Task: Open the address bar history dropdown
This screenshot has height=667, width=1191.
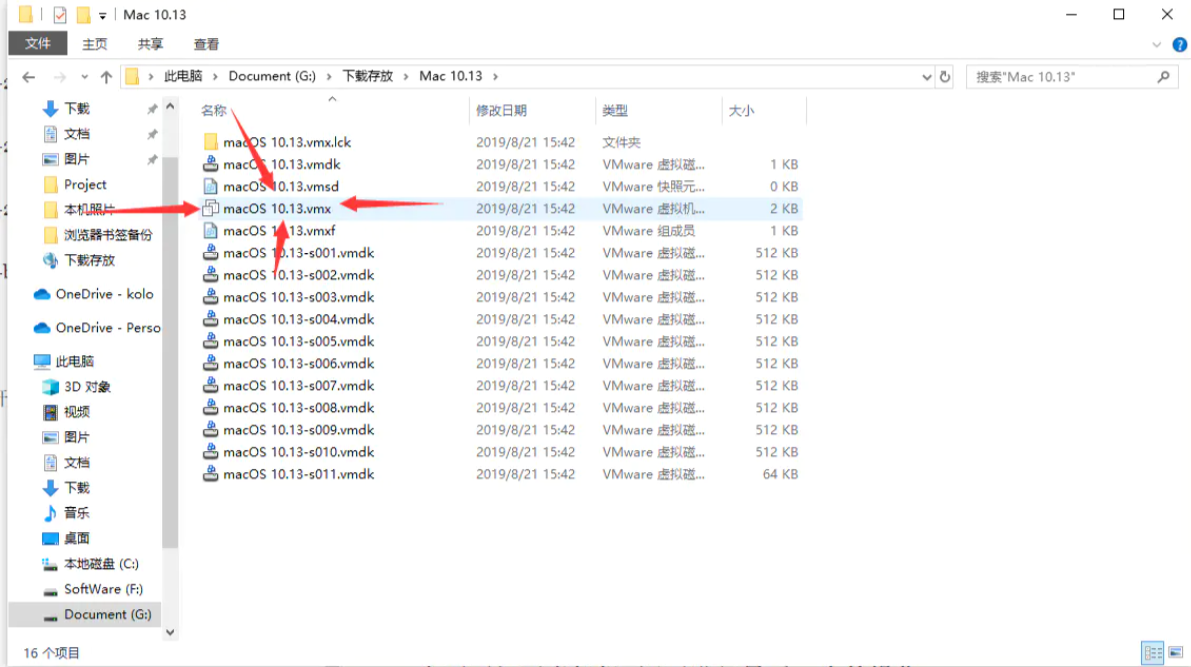Action: point(927,77)
